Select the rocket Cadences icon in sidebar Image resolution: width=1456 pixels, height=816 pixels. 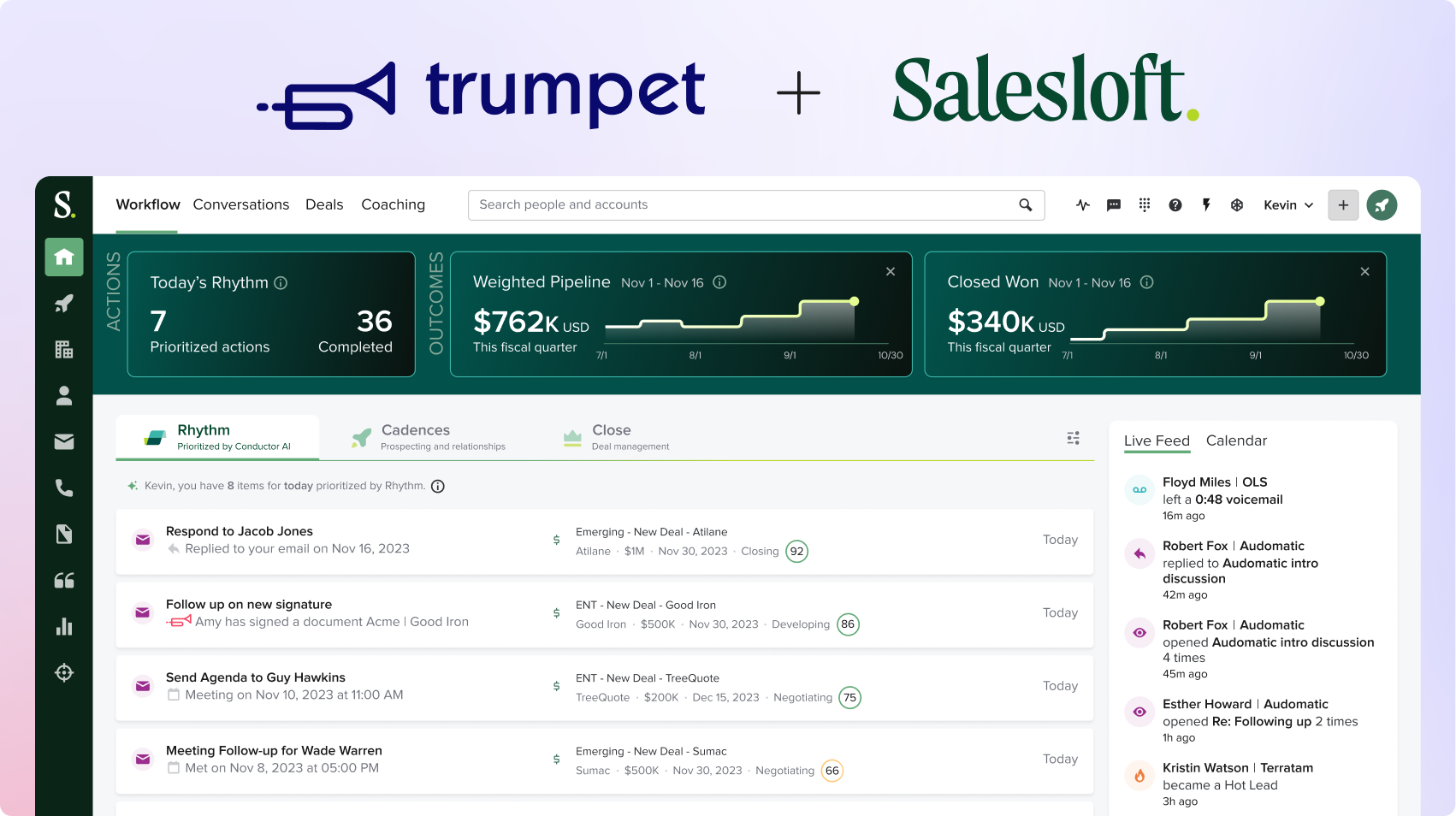(x=64, y=303)
